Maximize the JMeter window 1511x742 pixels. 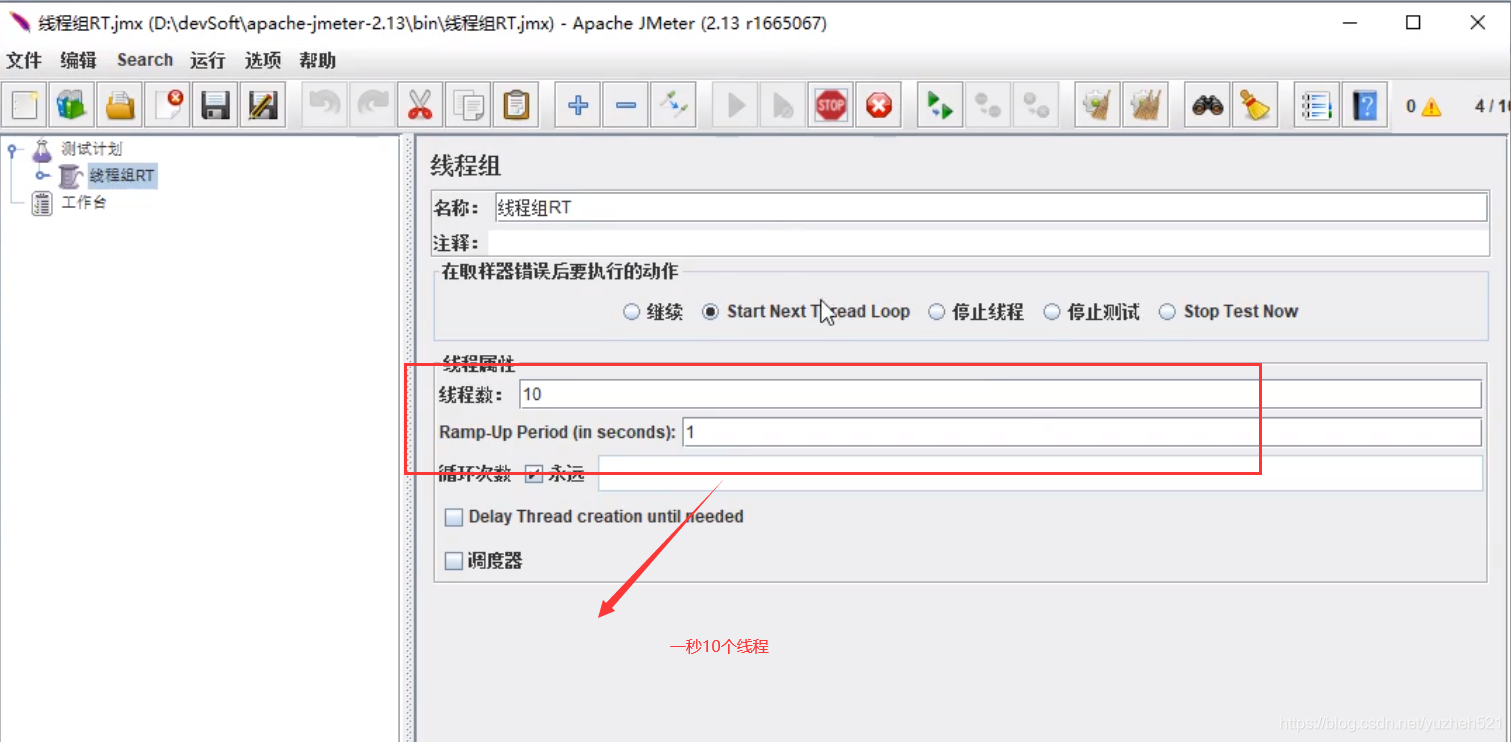1413,23
